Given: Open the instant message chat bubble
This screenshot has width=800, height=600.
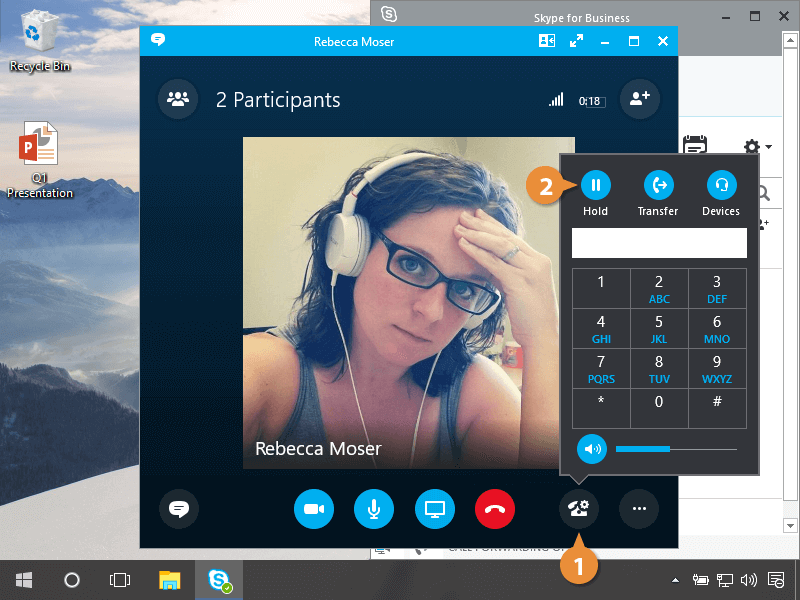Looking at the screenshot, I should click(x=179, y=509).
